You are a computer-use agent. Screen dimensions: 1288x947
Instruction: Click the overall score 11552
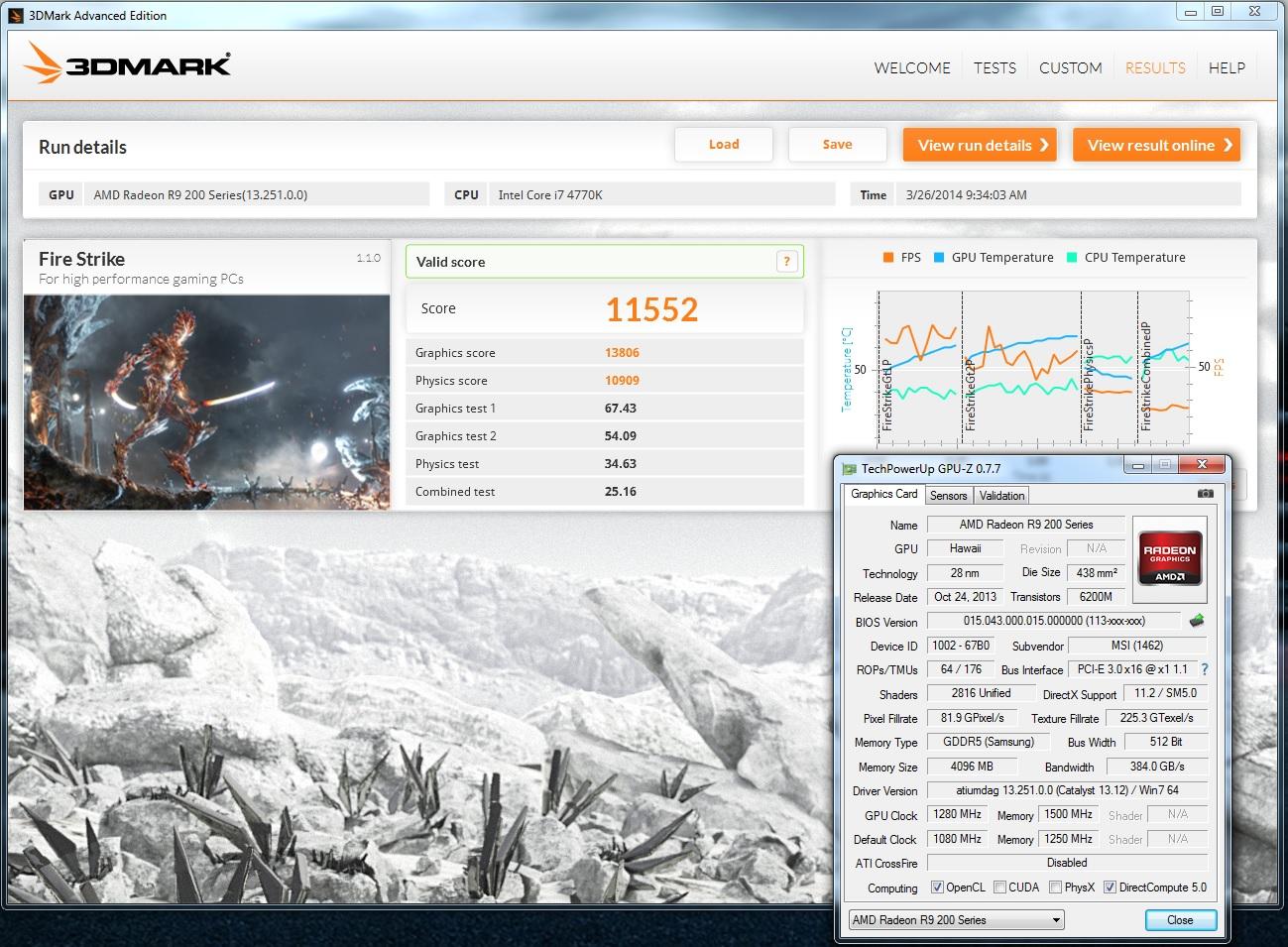(x=651, y=309)
